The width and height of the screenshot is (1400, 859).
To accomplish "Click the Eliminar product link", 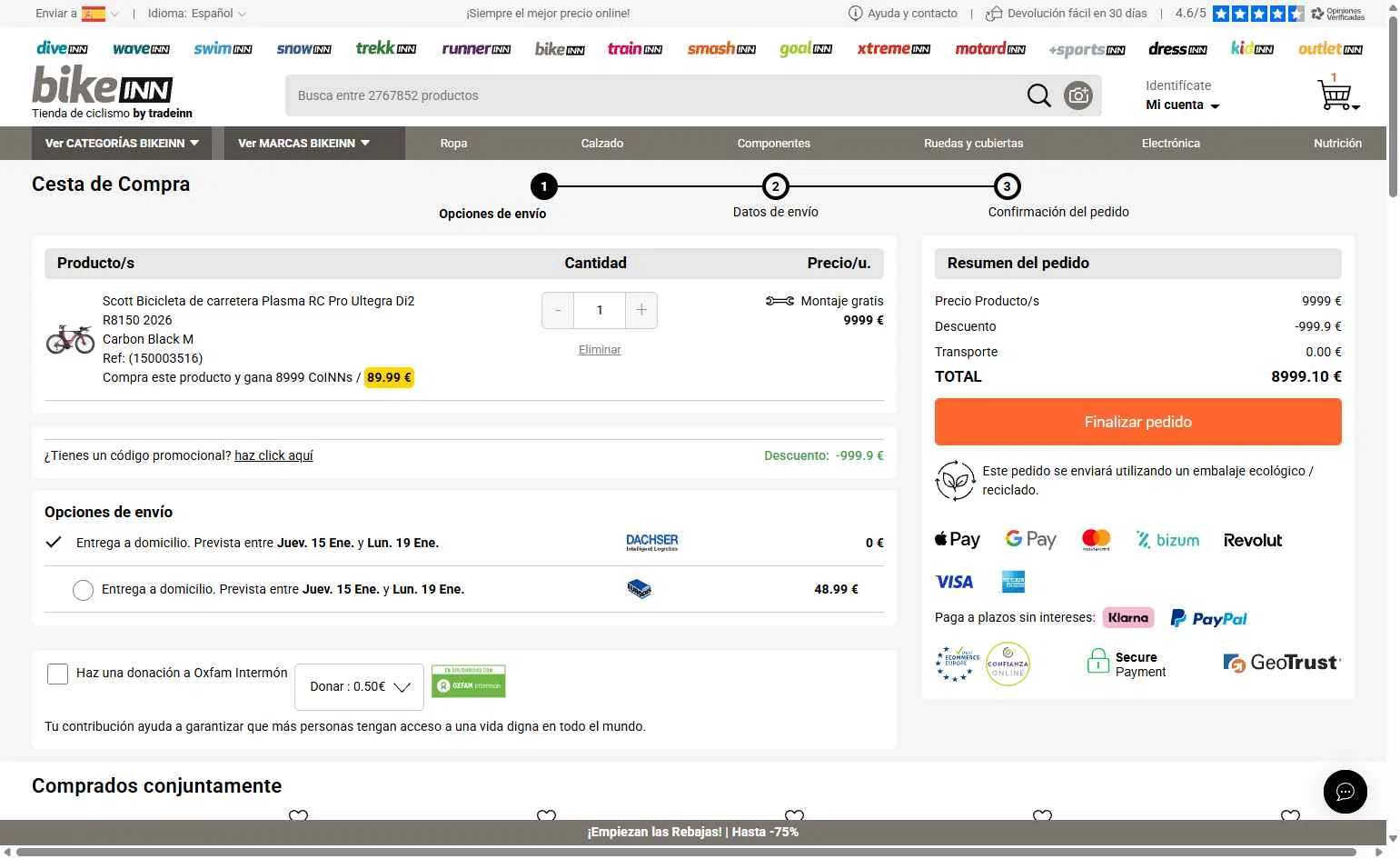I will (x=600, y=350).
